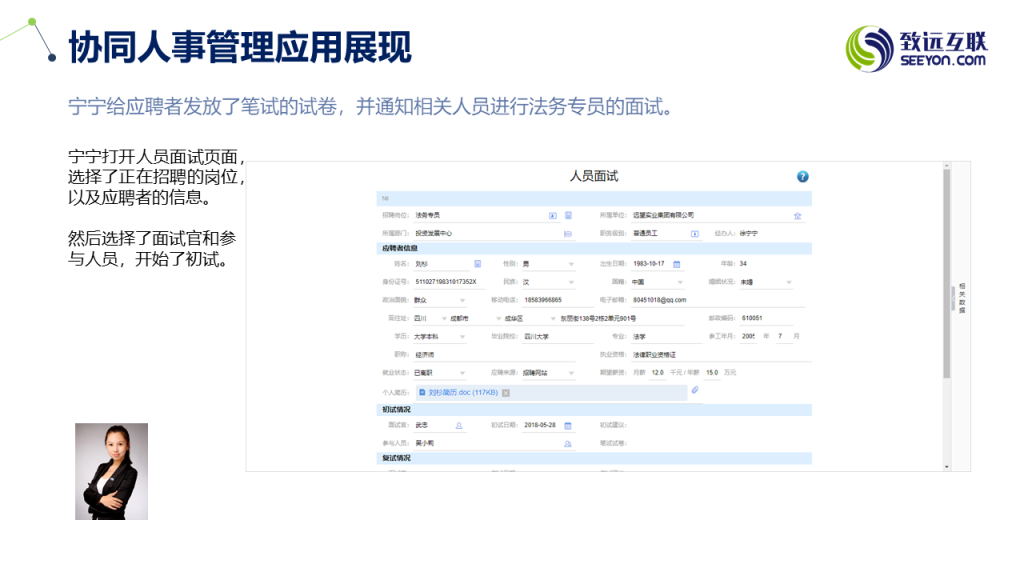
Task: Open the 相关数据 side panel tab
Action: tap(961, 298)
